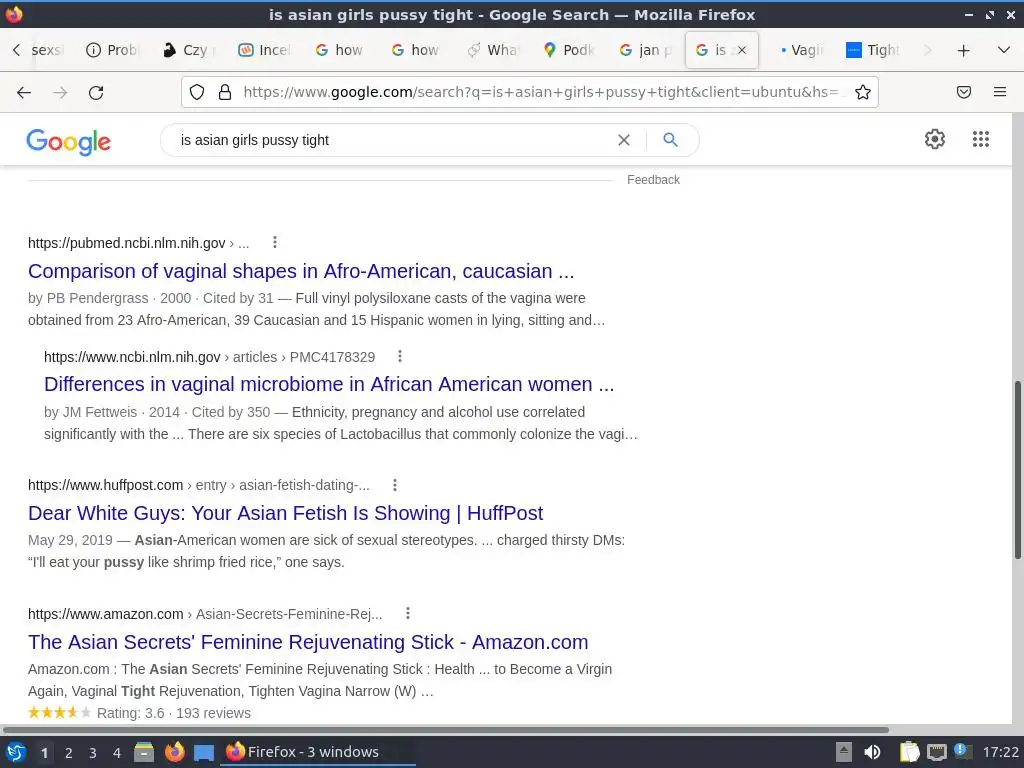Open the Feminine Rejuvenating Stick Amazon result
Viewport: 1024px width, 768px height.
pyautogui.click(x=308, y=642)
